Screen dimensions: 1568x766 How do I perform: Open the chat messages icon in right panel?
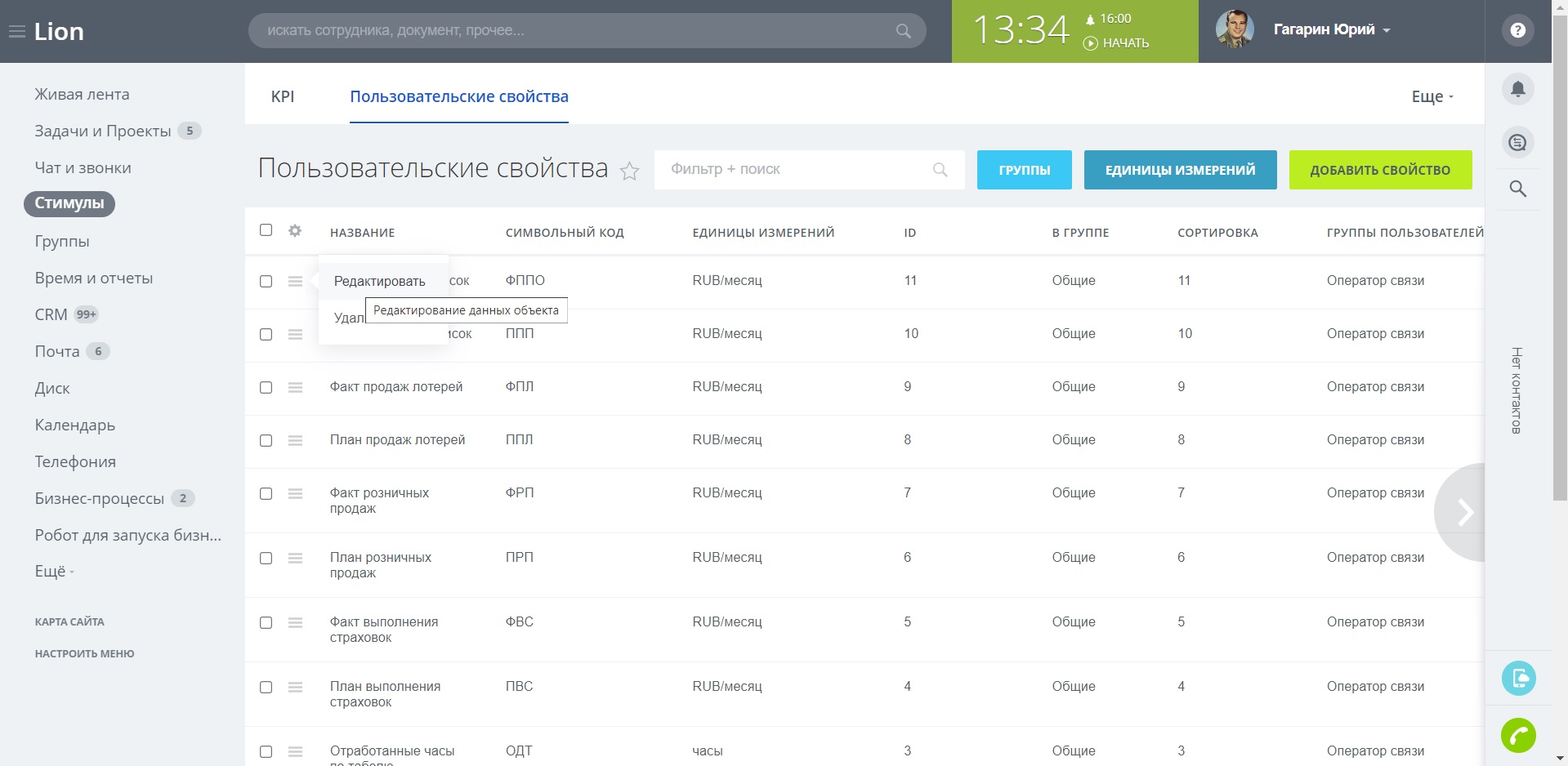1517,143
